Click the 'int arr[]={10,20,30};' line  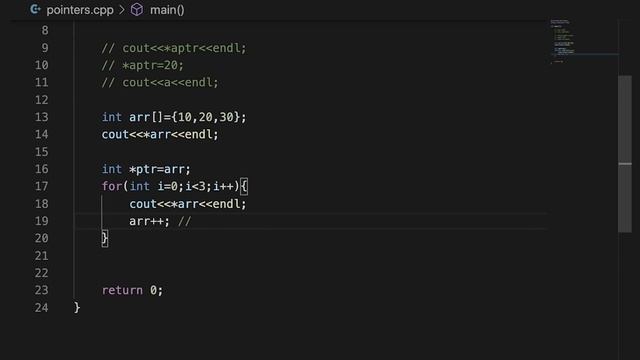point(174,117)
